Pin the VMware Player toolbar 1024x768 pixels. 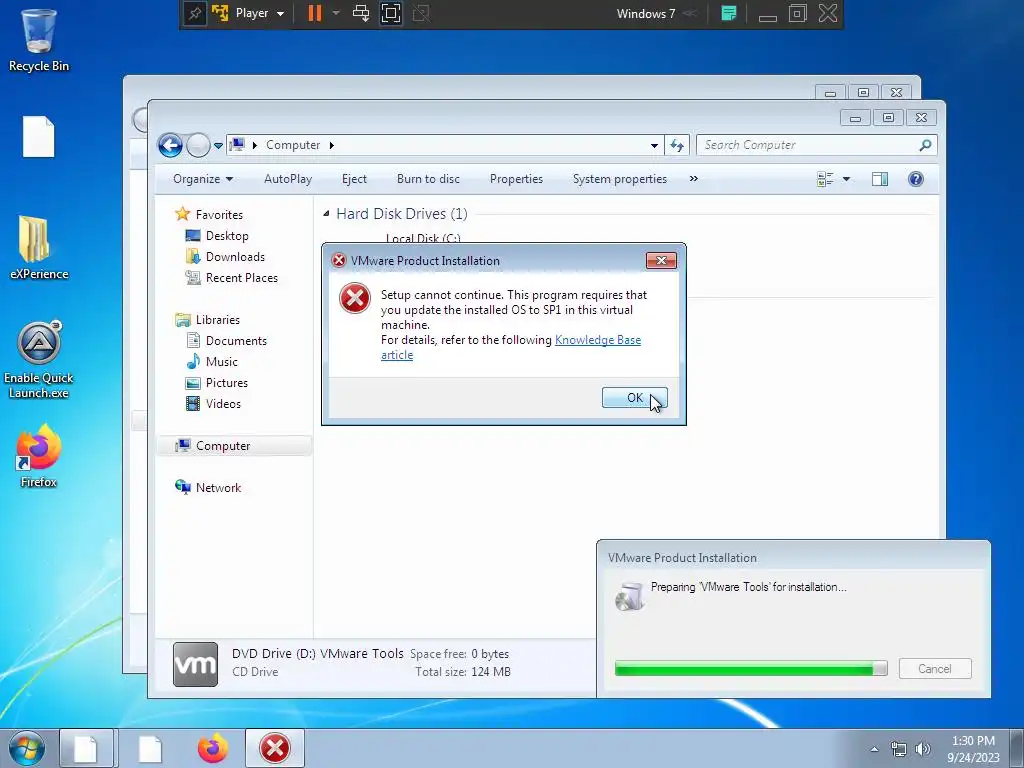[x=195, y=13]
